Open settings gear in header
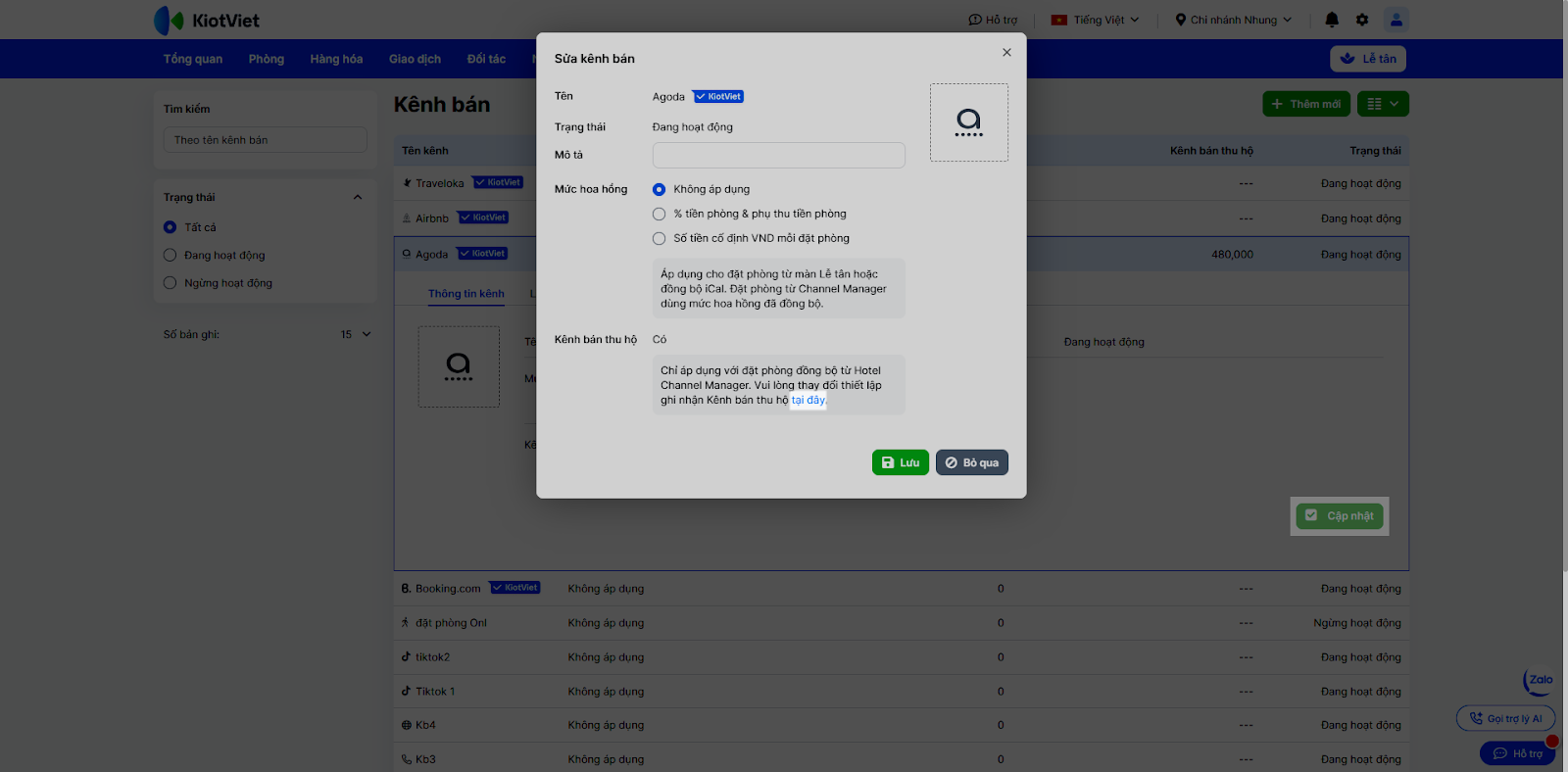The height and width of the screenshot is (772, 1568). pos(1362,20)
